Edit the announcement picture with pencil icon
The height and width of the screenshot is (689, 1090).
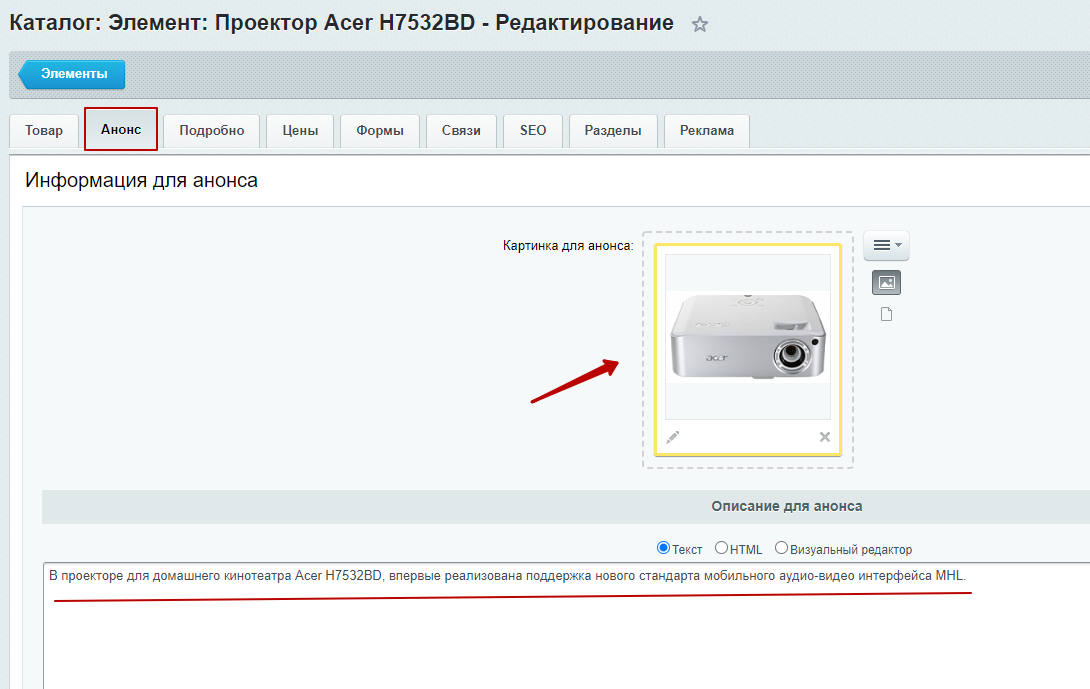(673, 437)
